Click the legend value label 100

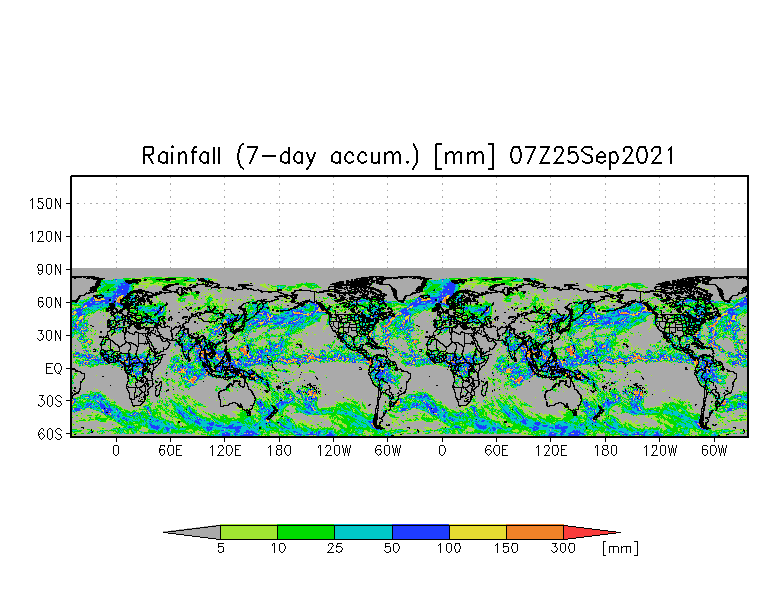449,548
